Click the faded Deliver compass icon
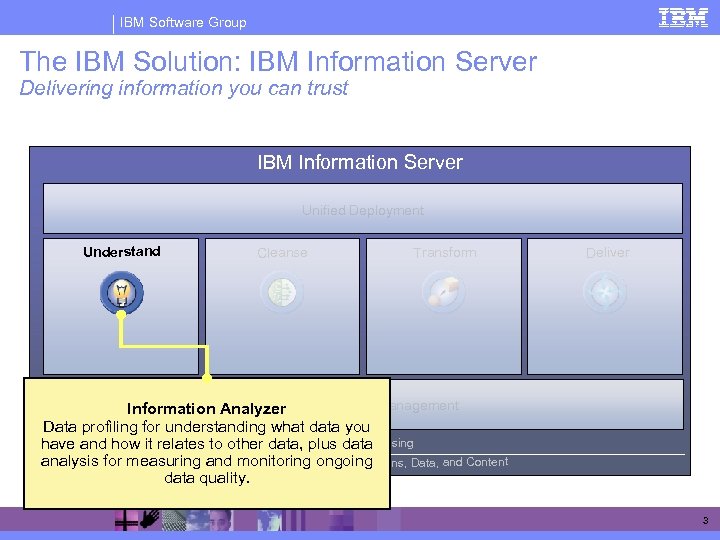The width and height of the screenshot is (720, 540). click(605, 292)
